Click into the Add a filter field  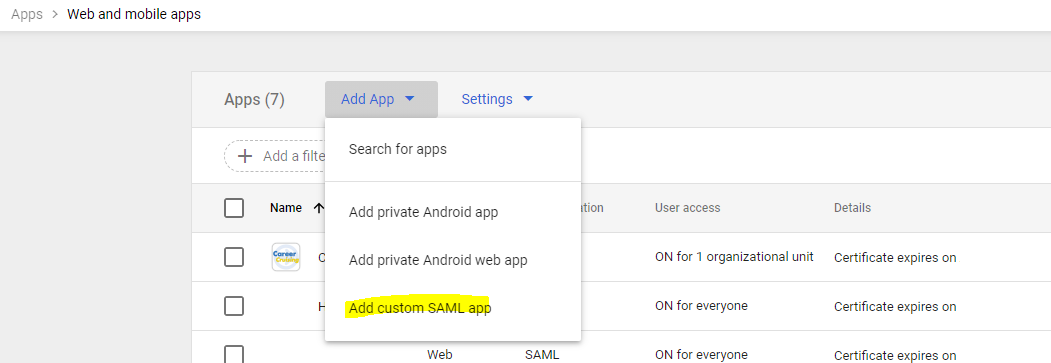pyautogui.click(x=275, y=156)
